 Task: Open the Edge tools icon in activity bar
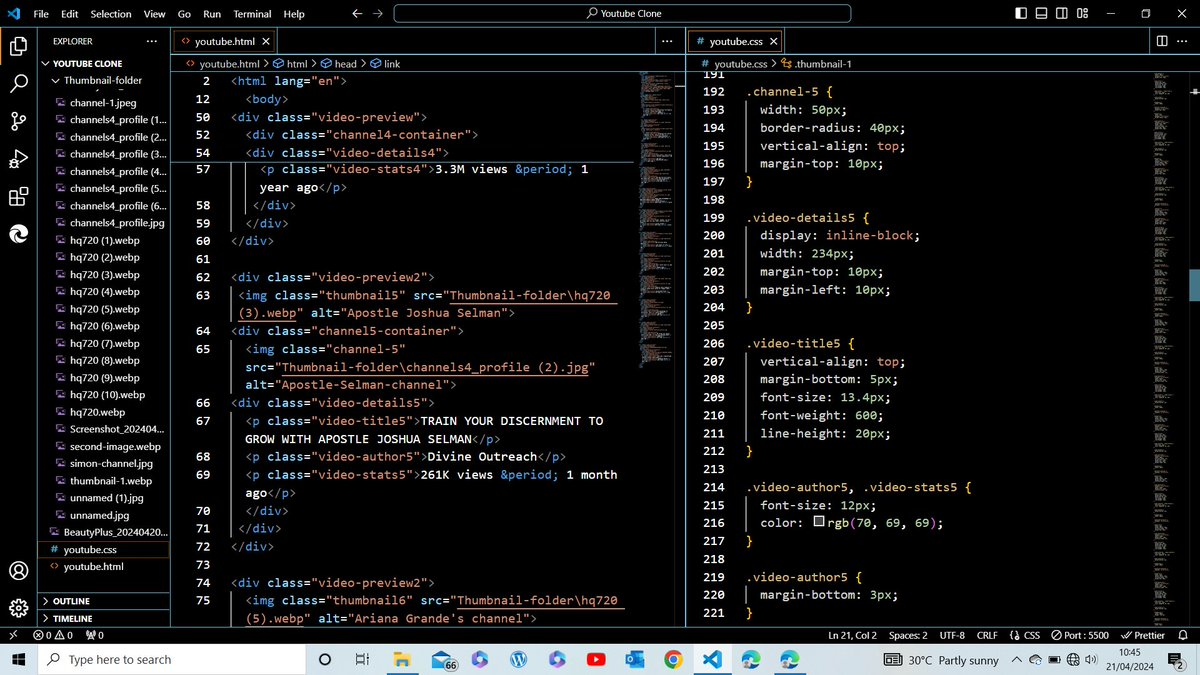pyautogui.click(x=18, y=233)
